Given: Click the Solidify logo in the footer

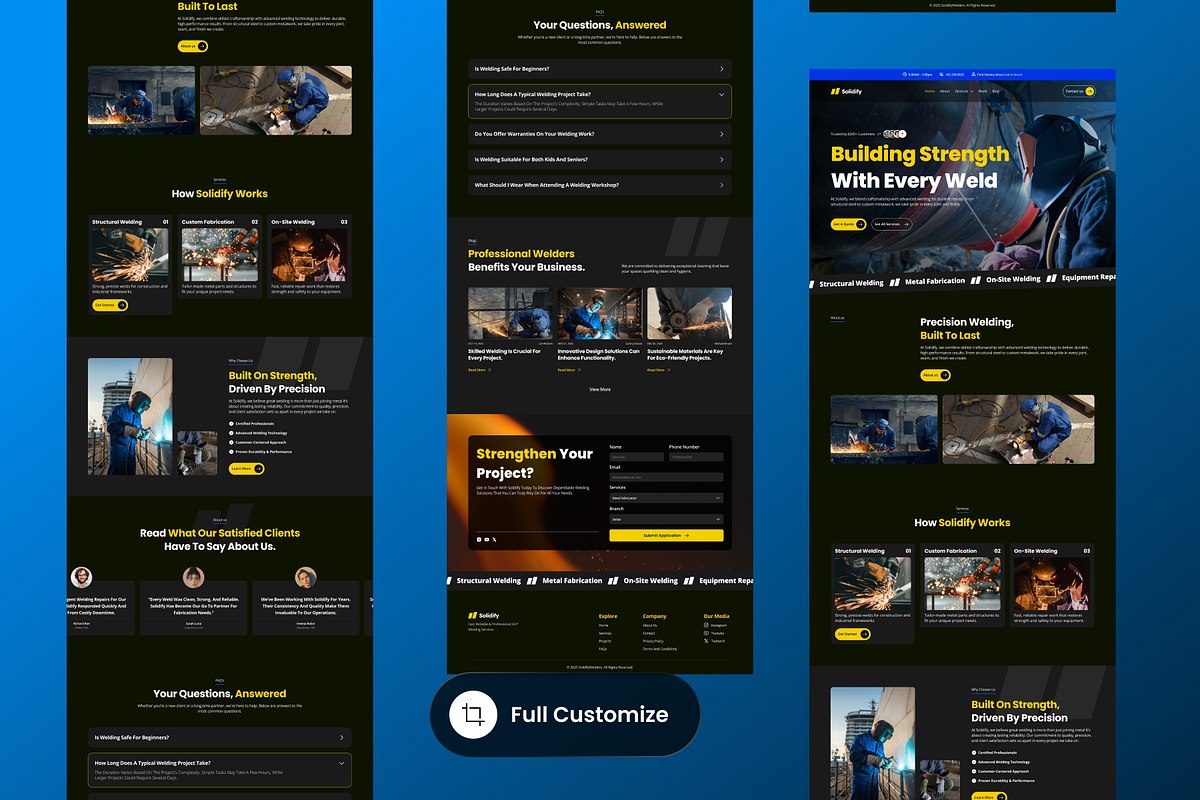Looking at the screenshot, I should coord(484,615).
